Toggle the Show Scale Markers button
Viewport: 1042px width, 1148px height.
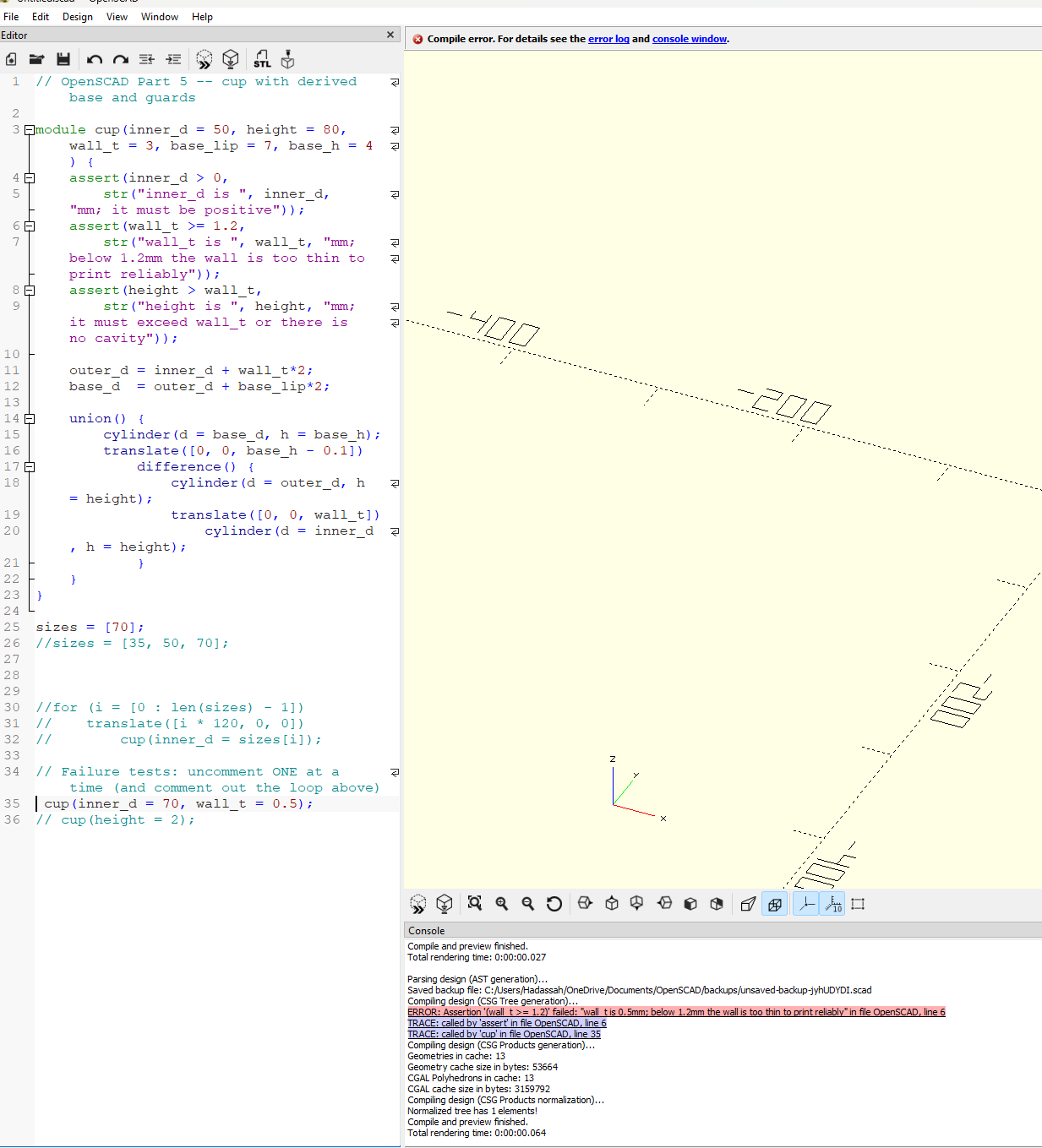[x=832, y=904]
